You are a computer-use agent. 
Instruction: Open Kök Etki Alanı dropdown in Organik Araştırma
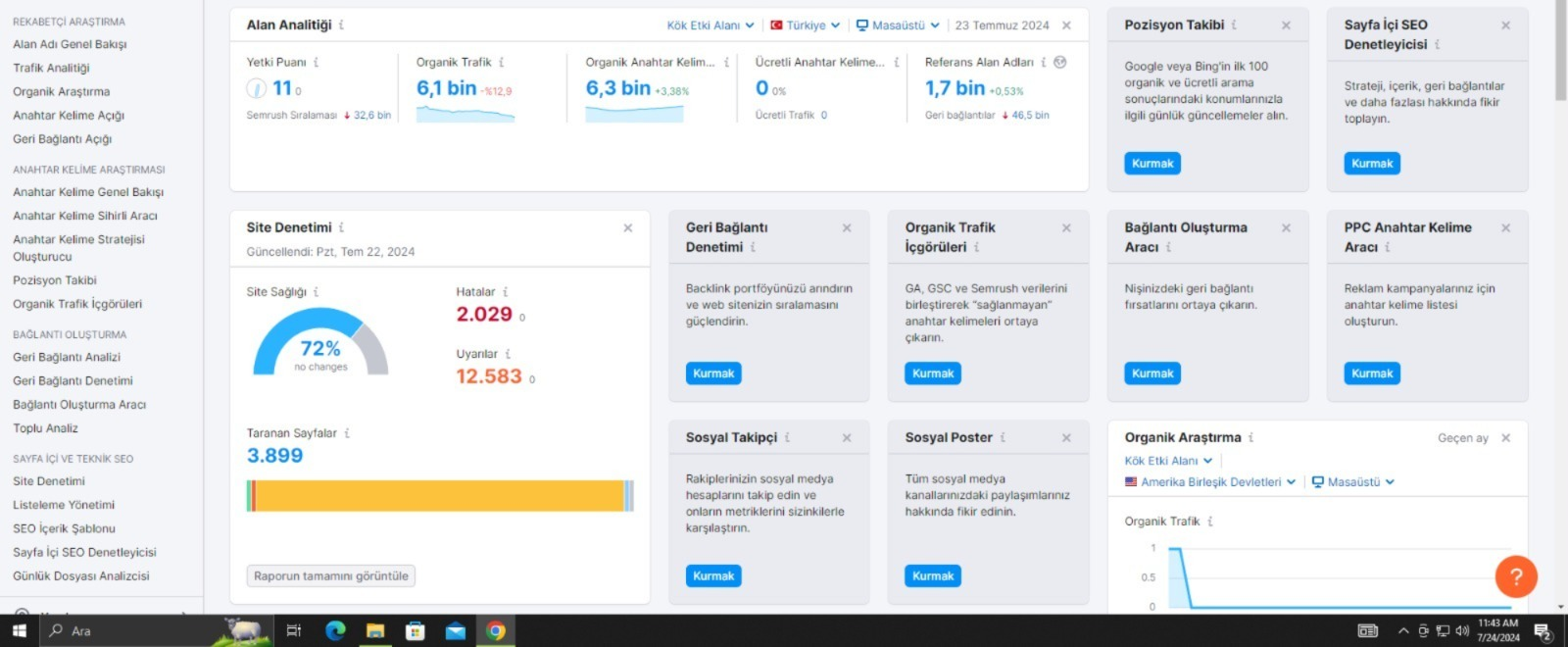pyautogui.click(x=1168, y=461)
